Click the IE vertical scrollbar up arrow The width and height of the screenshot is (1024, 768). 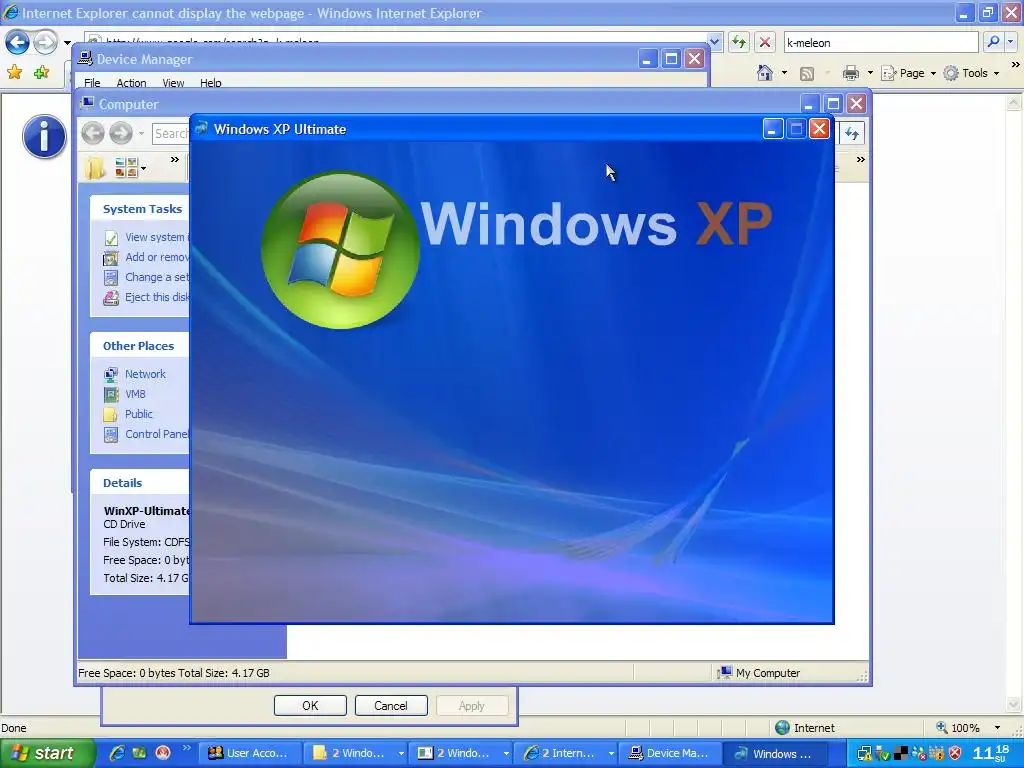pos(1014,103)
